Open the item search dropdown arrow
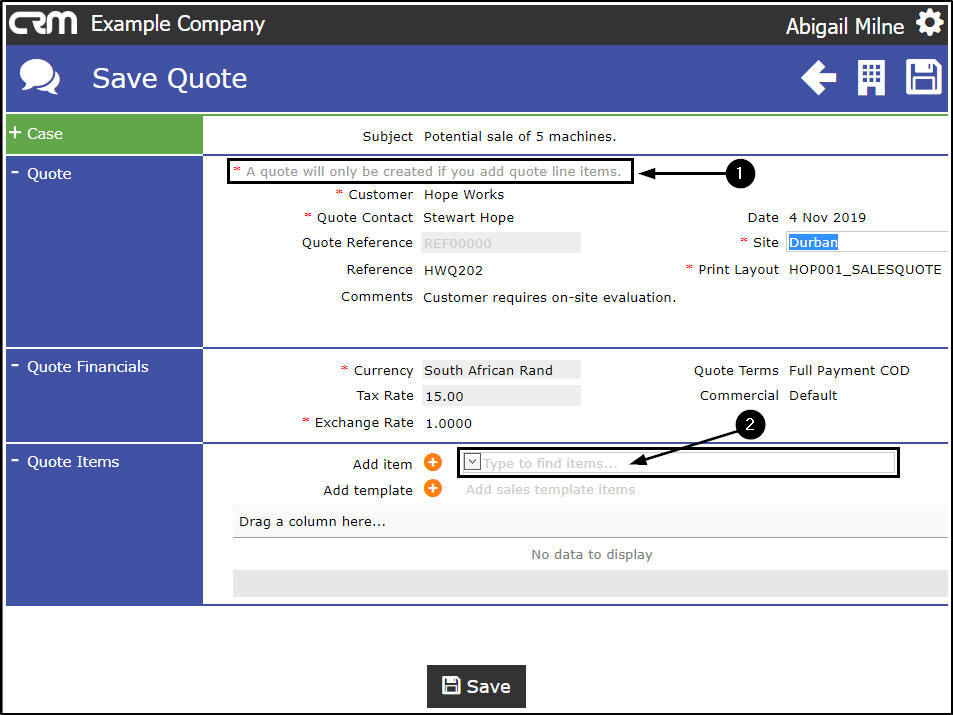The height and width of the screenshot is (715, 953). [472, 462]
